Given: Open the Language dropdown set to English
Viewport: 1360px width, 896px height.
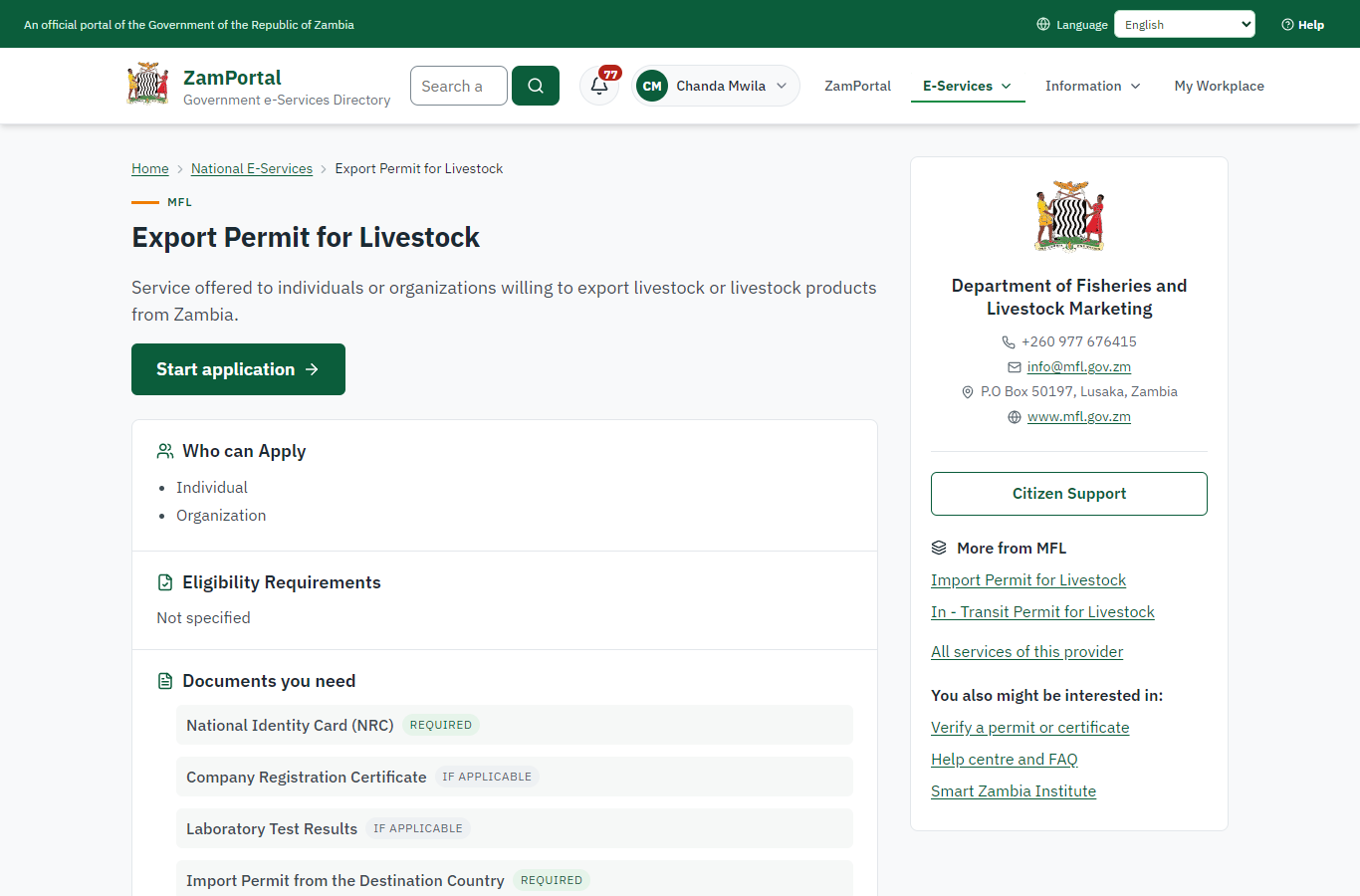Looking at the screenshot, I should 1185,24.
